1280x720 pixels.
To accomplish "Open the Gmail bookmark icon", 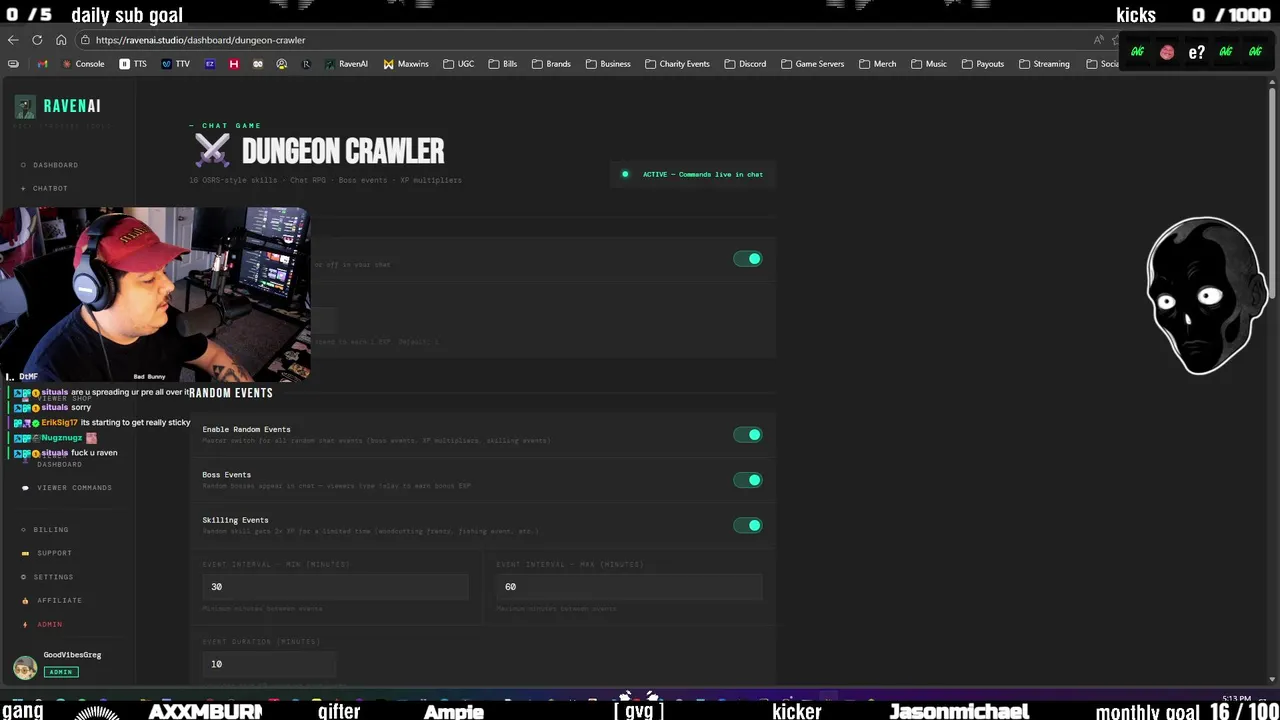I will (42, 64).
